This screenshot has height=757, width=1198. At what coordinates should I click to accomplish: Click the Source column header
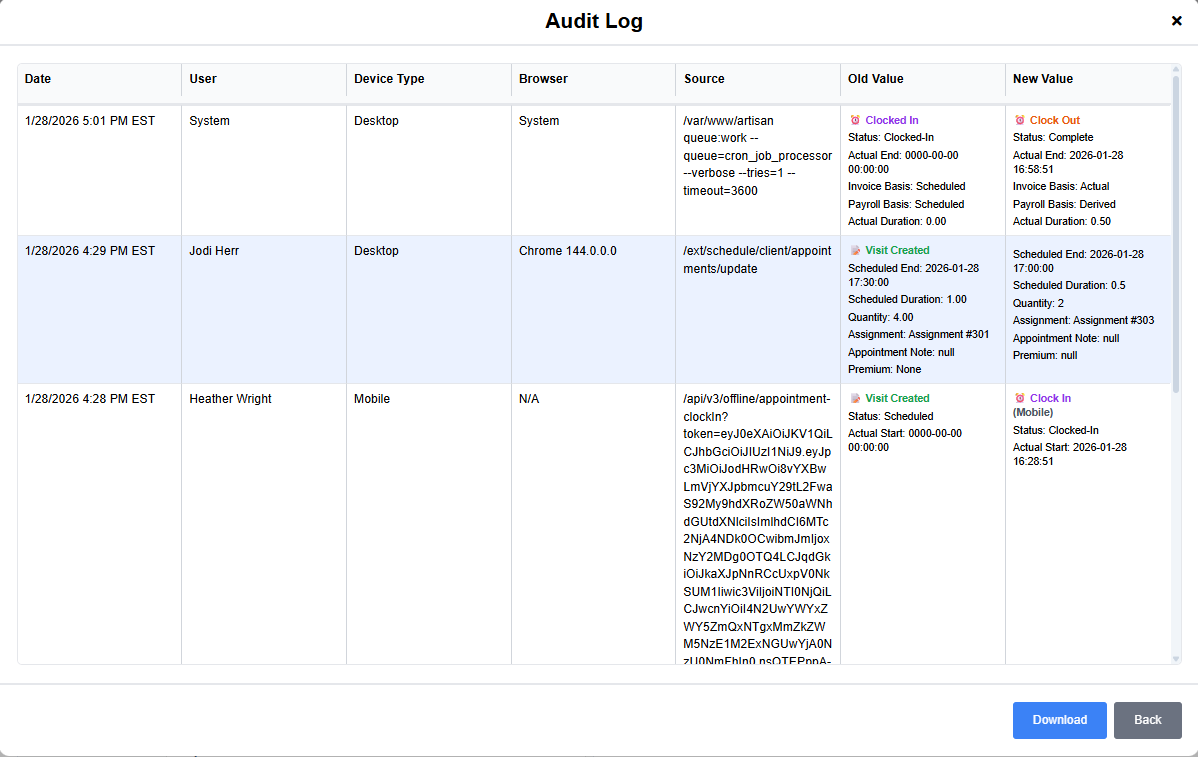[x=704, y=79]
